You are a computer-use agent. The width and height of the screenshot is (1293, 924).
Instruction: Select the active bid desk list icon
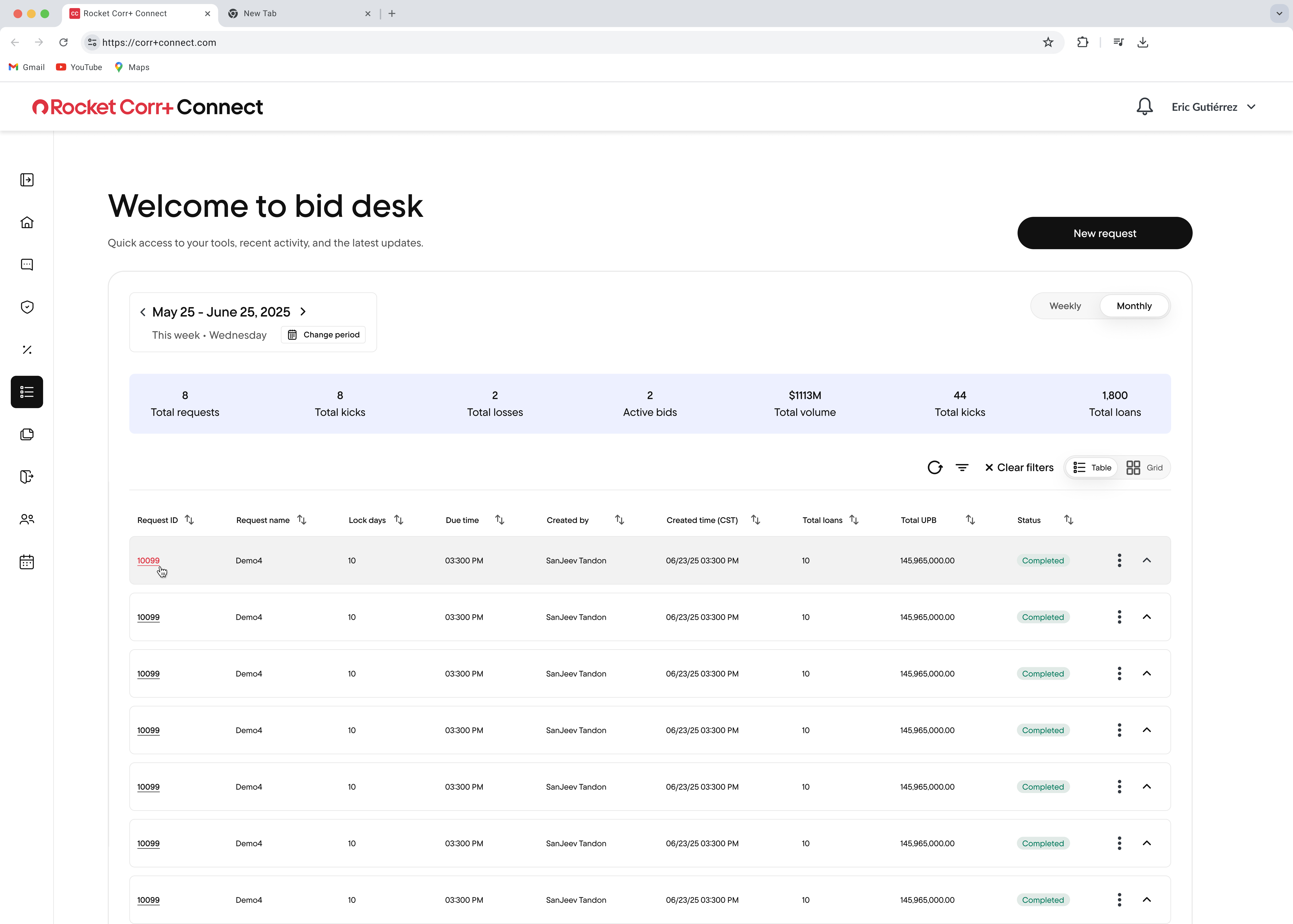pos(27,392)
